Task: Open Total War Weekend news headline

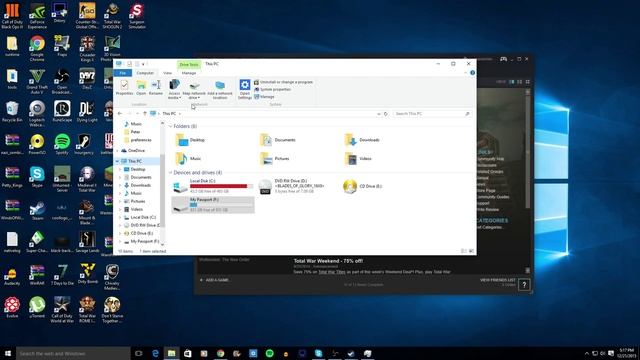Action: click(328, 261)
